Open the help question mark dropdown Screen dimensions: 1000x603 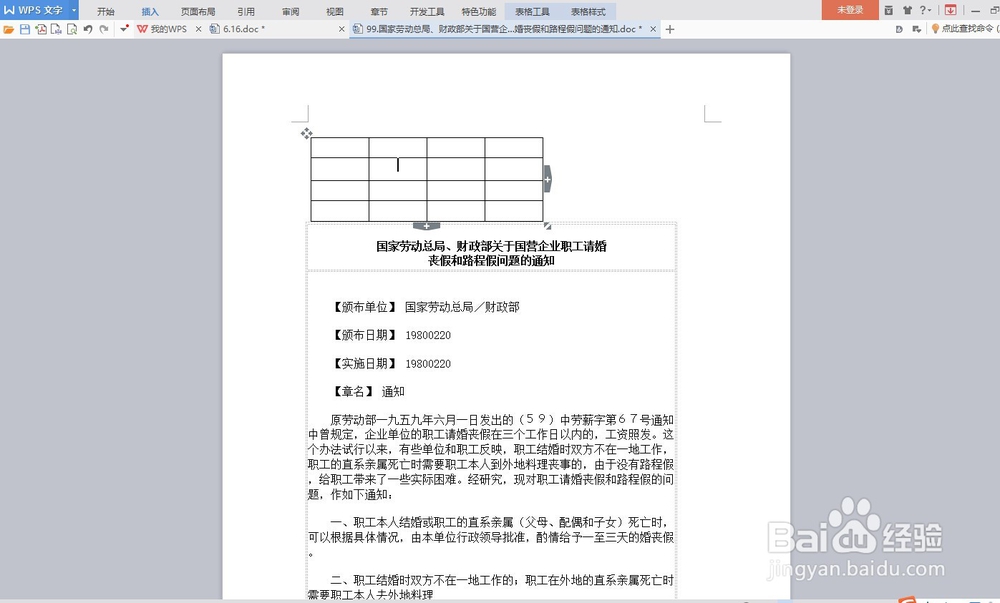click(x=925, y=10)
